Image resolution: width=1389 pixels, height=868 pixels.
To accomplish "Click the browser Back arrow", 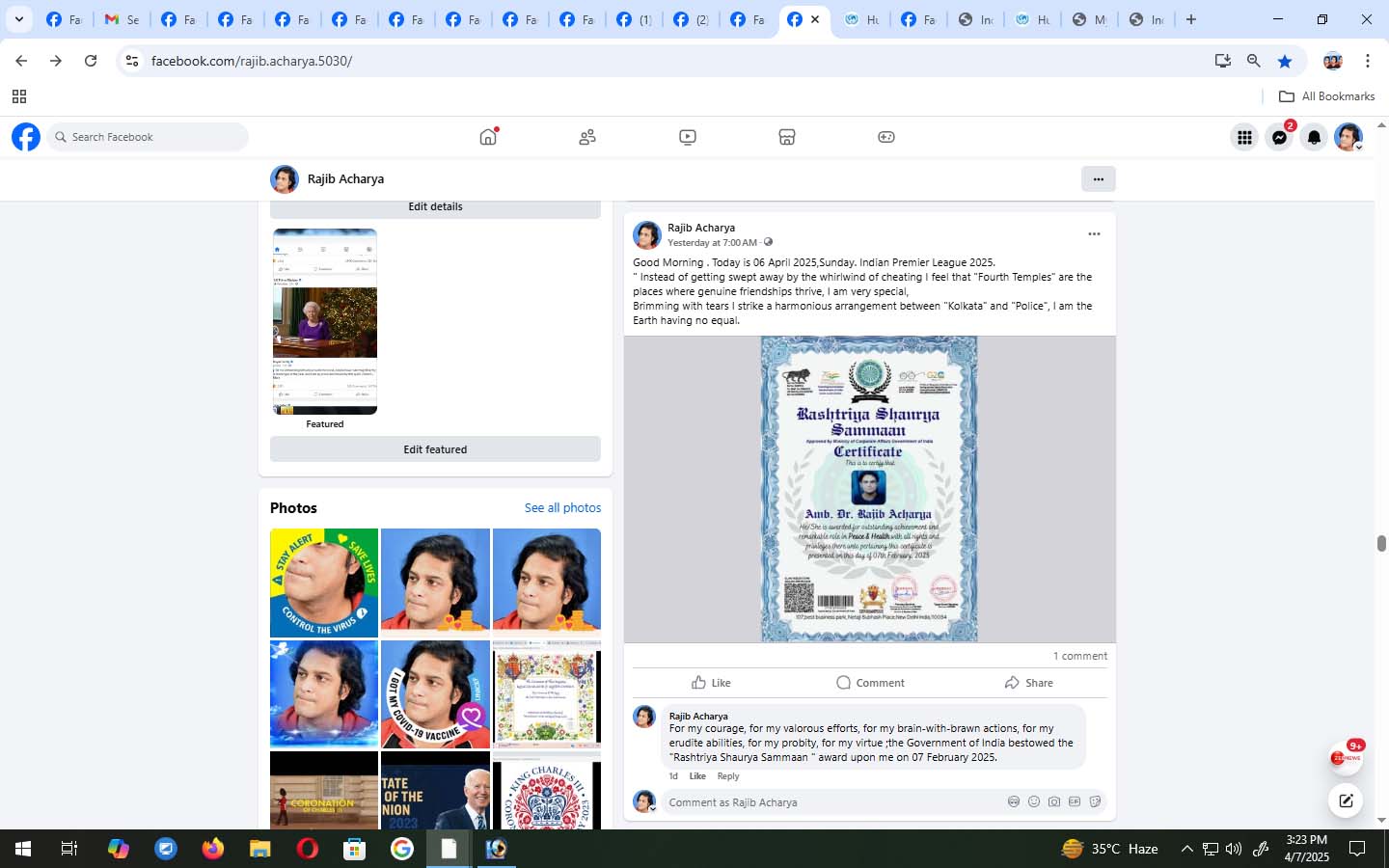I will [21, 61].
